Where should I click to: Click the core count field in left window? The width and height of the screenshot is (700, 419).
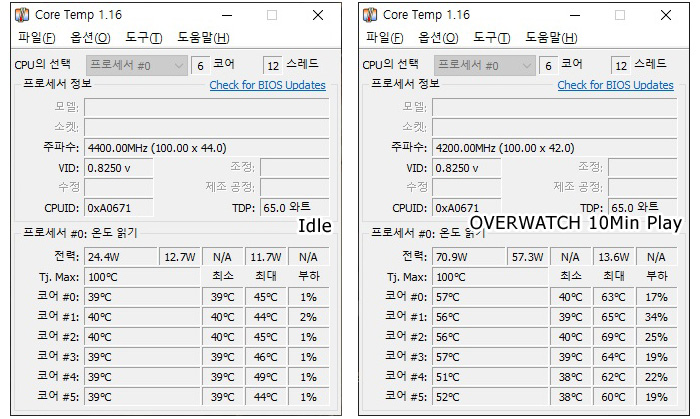pyautogui.click(x=200, y=66)
